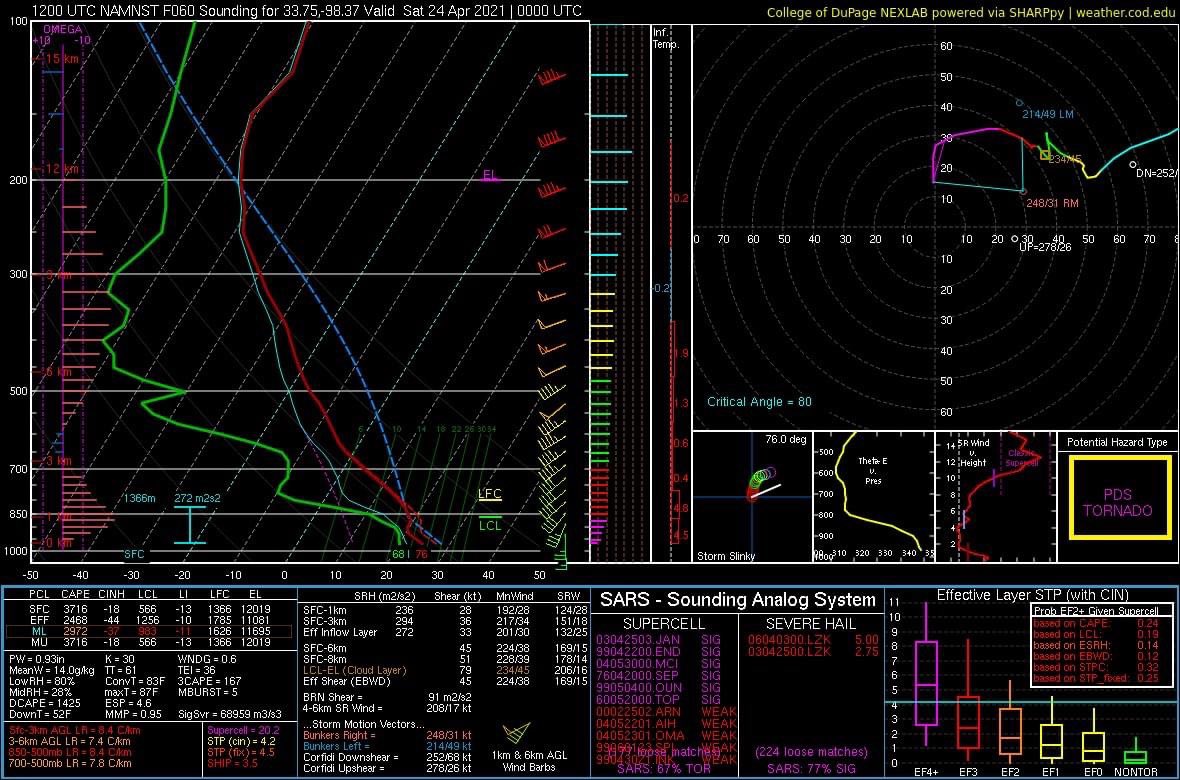The image size is (1180, 780).
Task: Click the 76.0 deg slinky value
Action: 785,440
